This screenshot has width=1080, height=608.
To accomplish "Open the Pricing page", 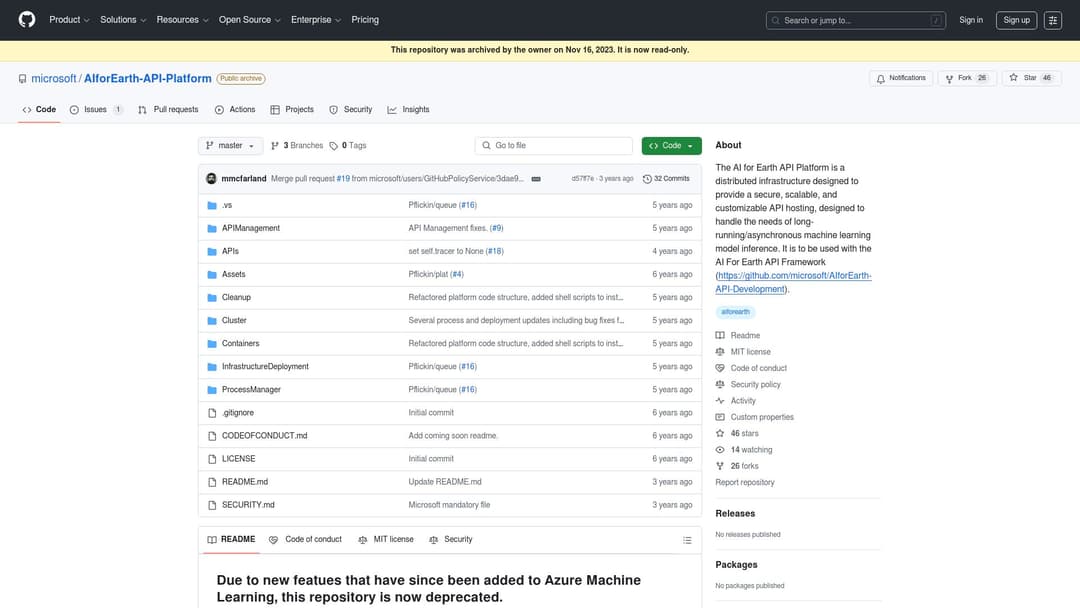I will (365, 20).
